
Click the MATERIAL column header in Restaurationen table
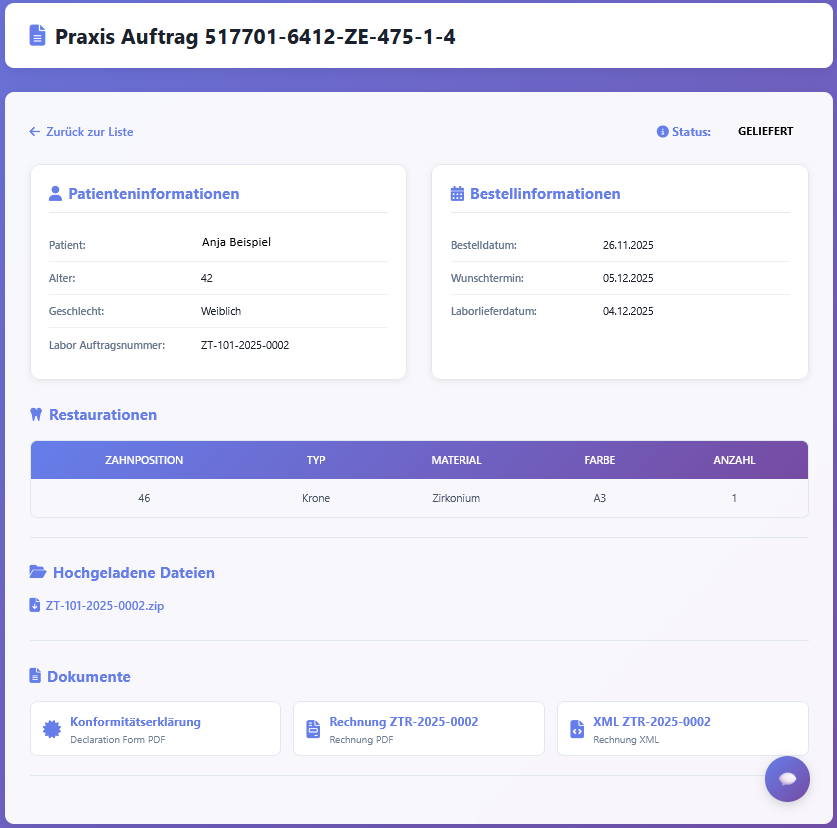[x=456, y=460]
